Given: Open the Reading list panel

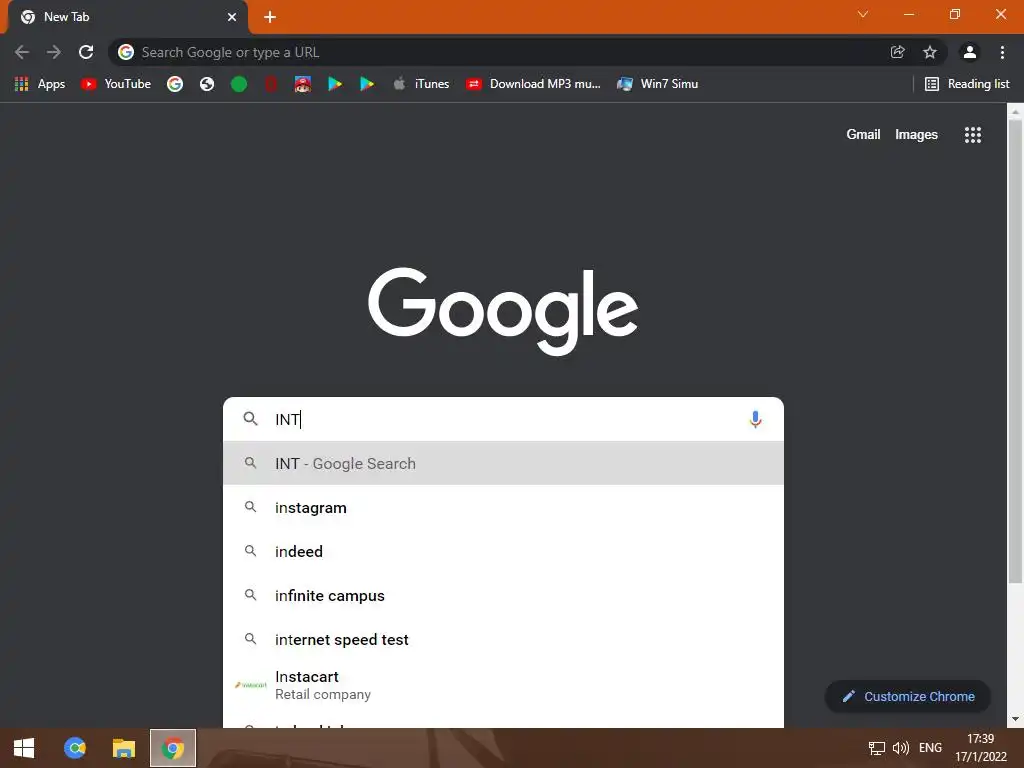Looking at the screenshot, I should (967, 84).
